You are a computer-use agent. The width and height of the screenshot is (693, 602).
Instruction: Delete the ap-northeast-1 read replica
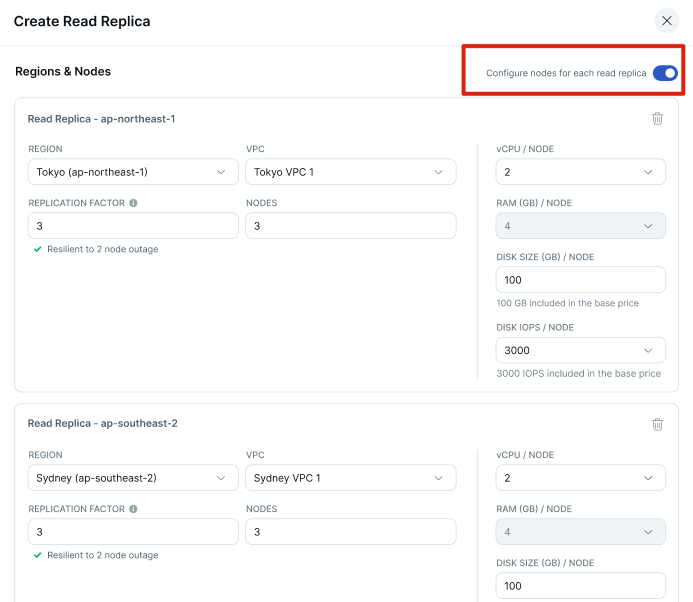point(657,119)
